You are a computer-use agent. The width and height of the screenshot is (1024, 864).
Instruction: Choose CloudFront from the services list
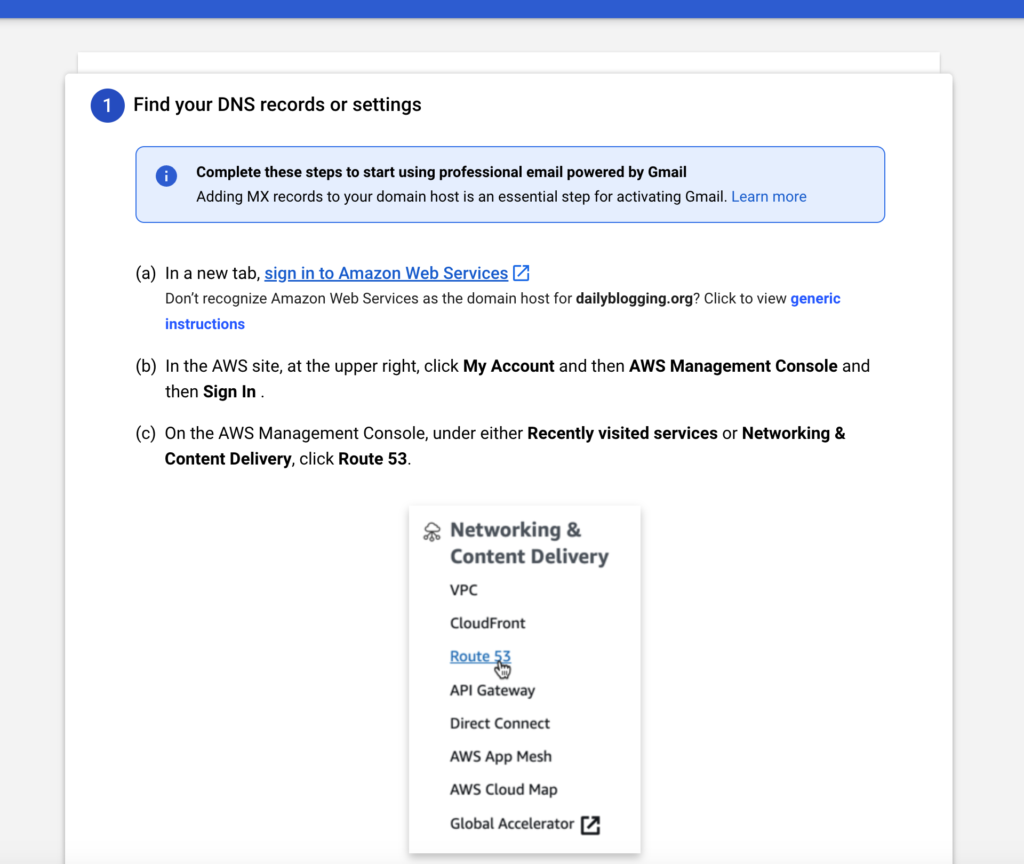487,623
